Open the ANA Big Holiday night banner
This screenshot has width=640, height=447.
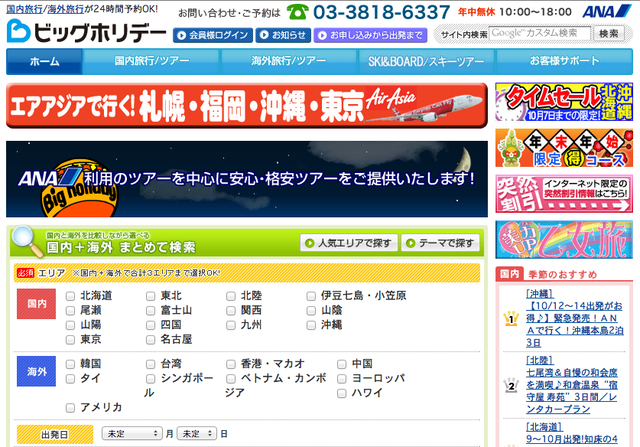coord(247,179)
